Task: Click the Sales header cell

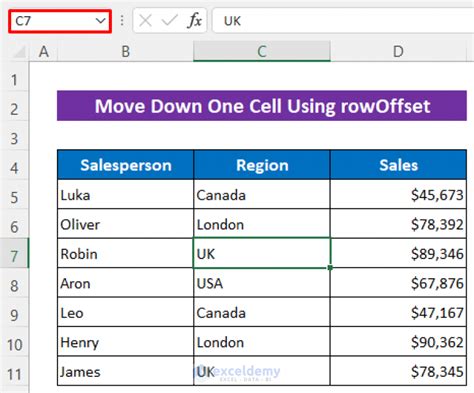Action: tap(398, 165)
